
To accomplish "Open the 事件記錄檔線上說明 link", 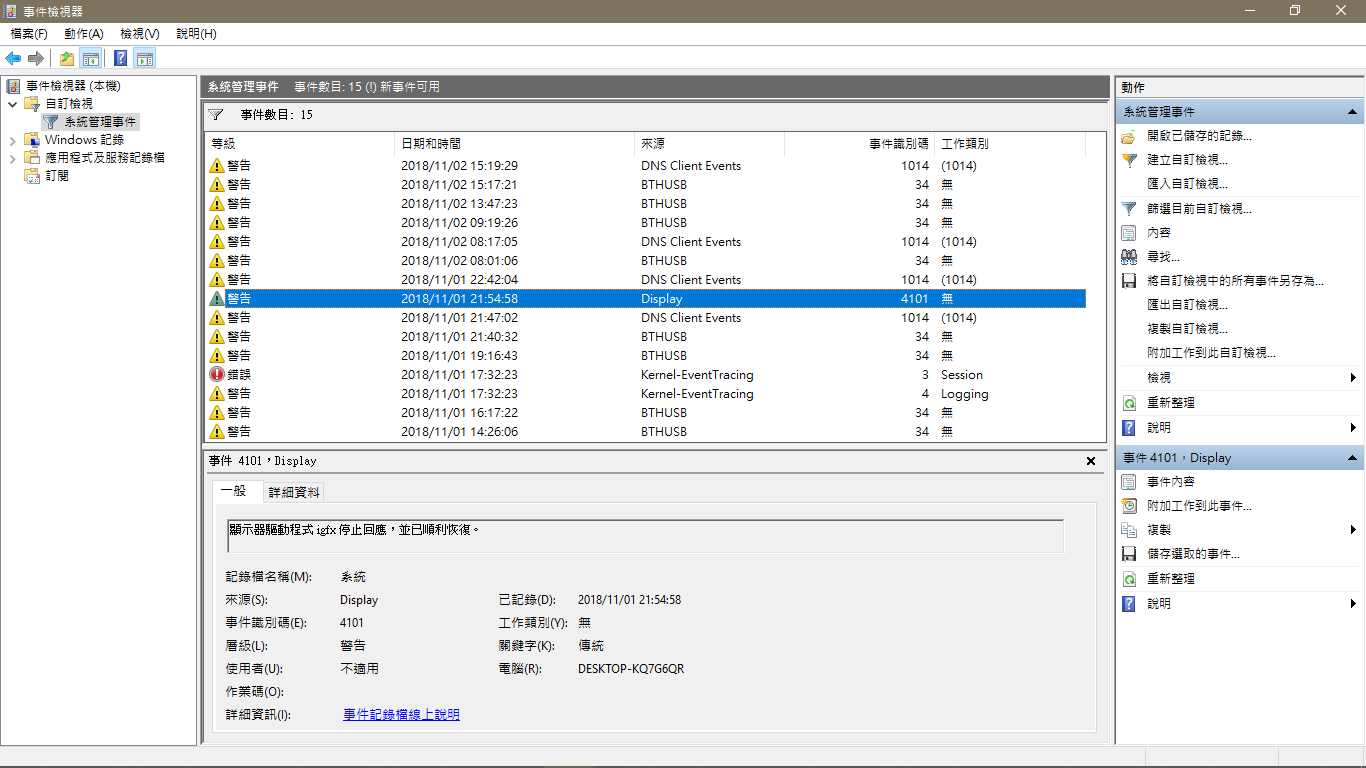I will (401, 715).
